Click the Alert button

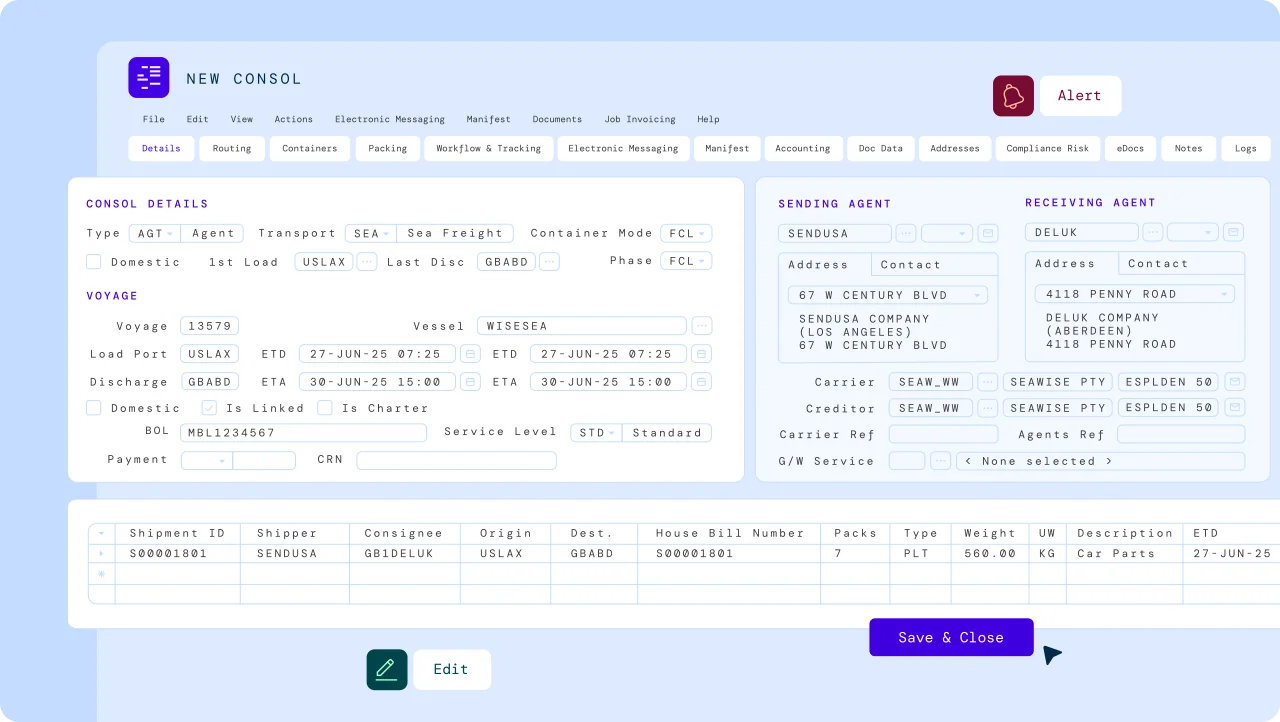pos(1080,96)
